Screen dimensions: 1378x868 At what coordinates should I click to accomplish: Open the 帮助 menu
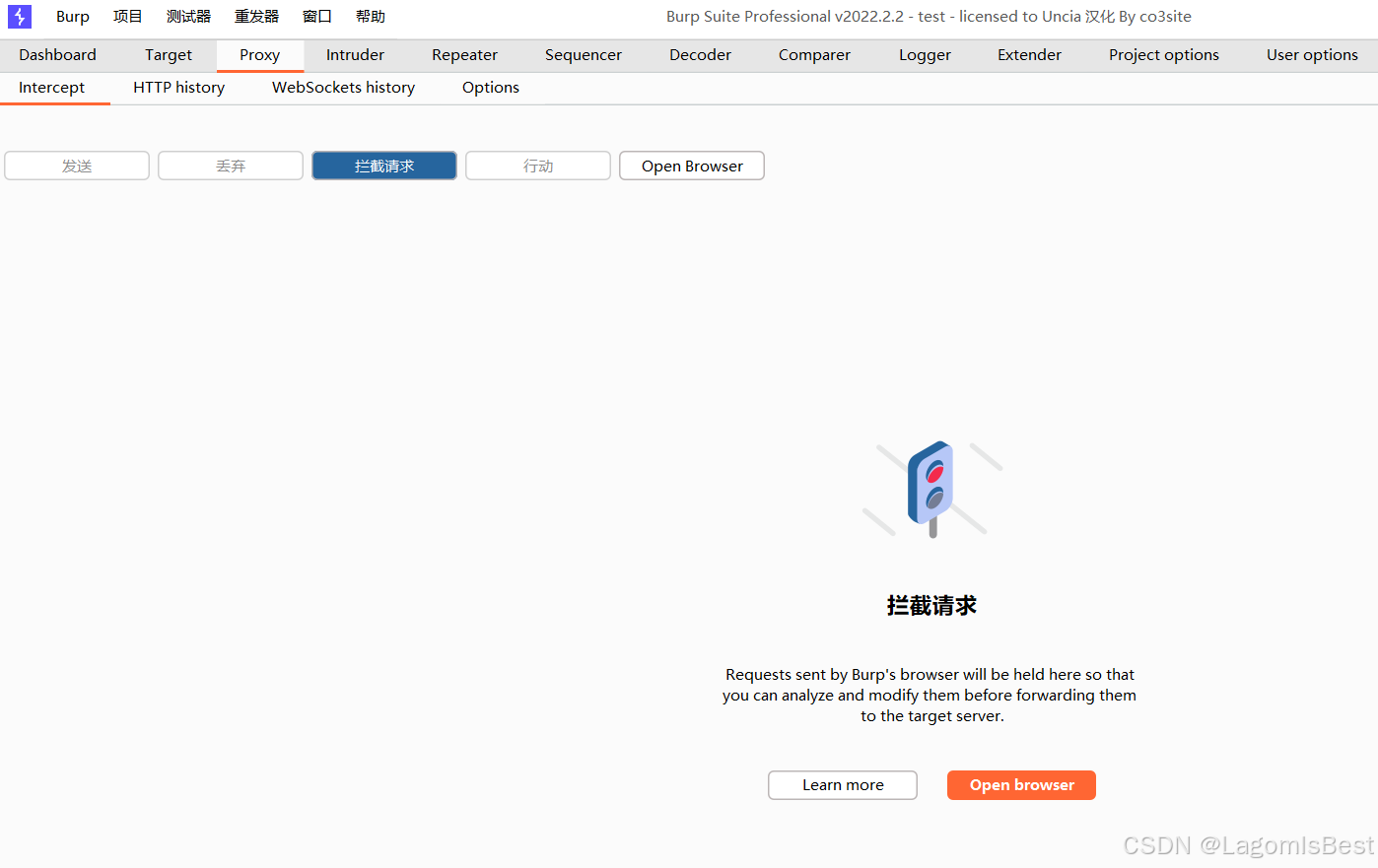(371, 17)
